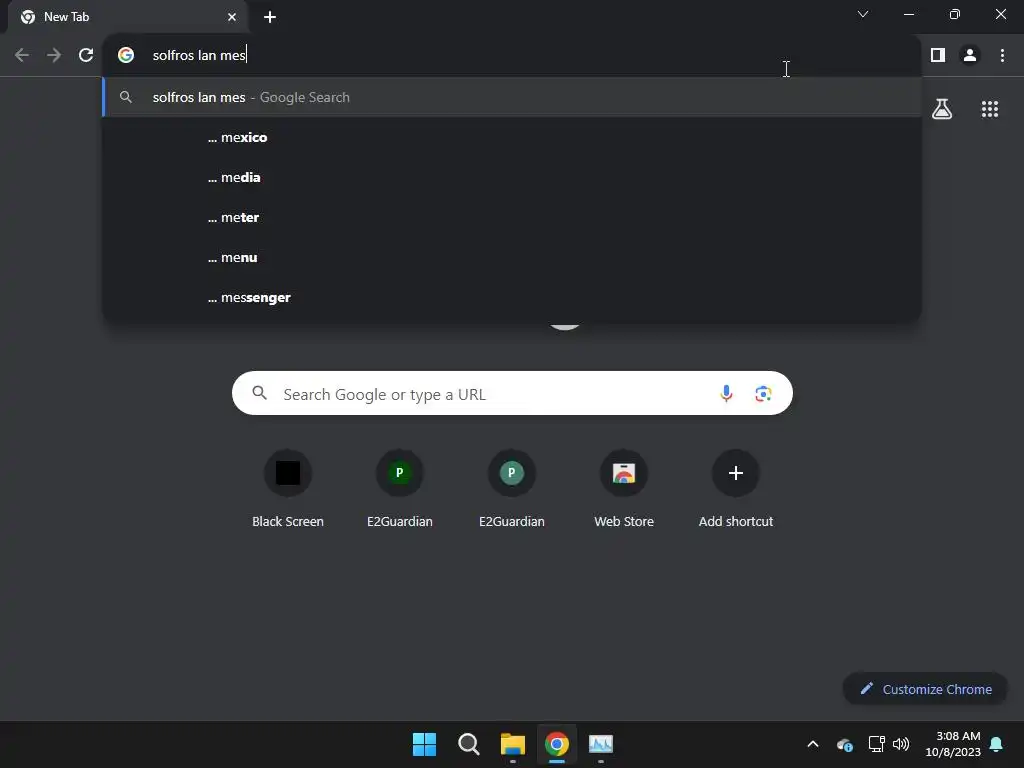
Task: Click the omnibox text 'solfros lan mes'
Action: [199, 55]
